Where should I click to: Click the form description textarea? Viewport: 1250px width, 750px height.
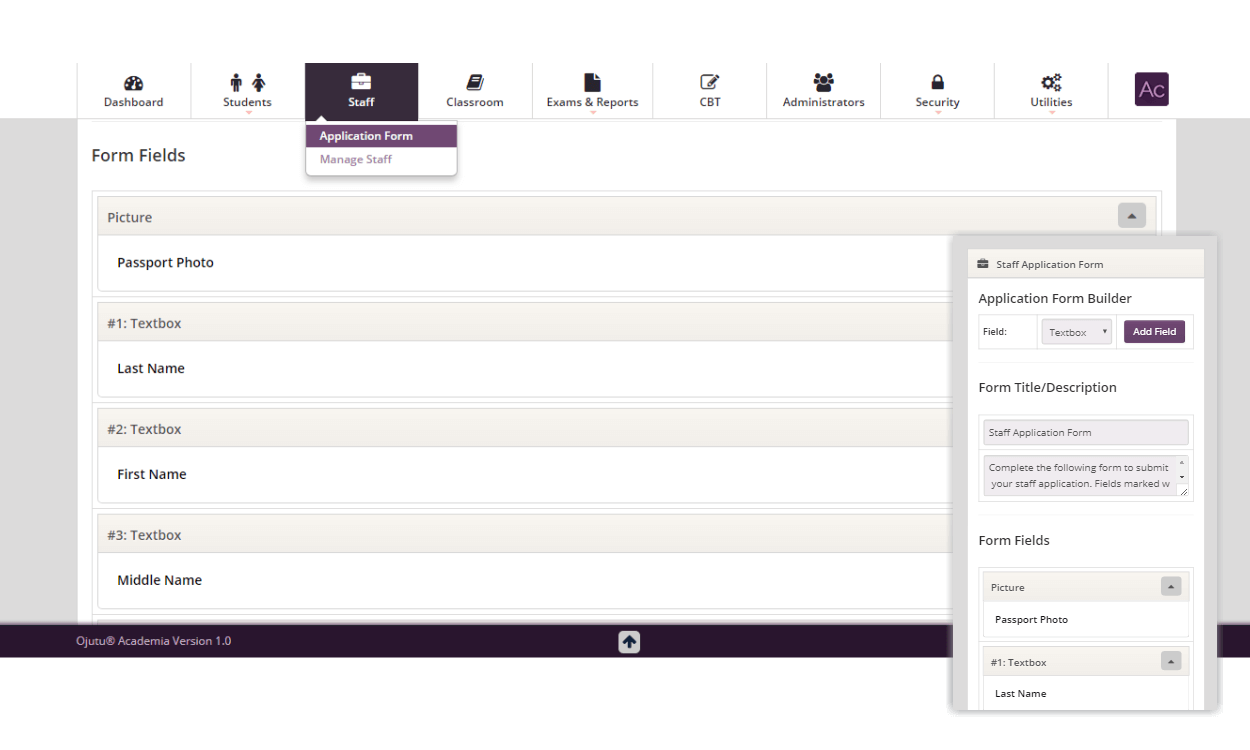(1086, 476)
